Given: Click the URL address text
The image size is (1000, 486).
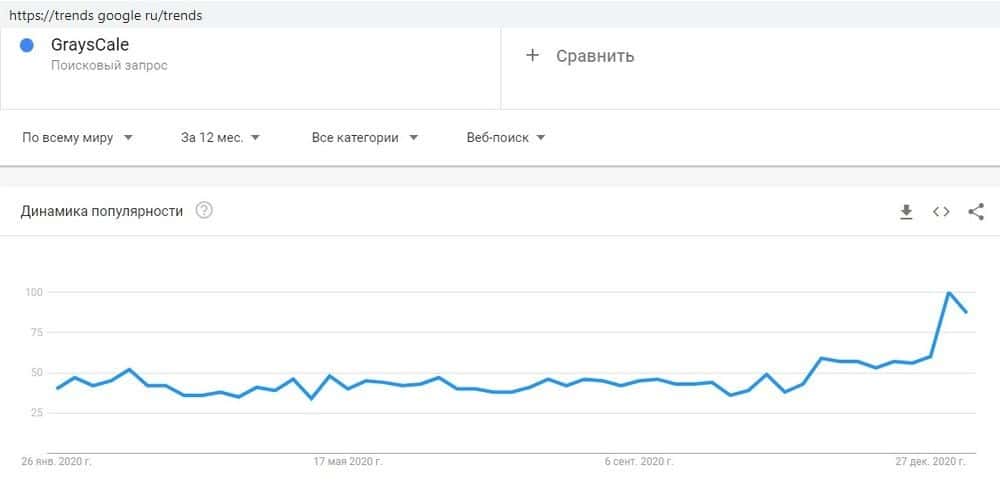Looking at the screenshot, I should (x=104, y=15).
